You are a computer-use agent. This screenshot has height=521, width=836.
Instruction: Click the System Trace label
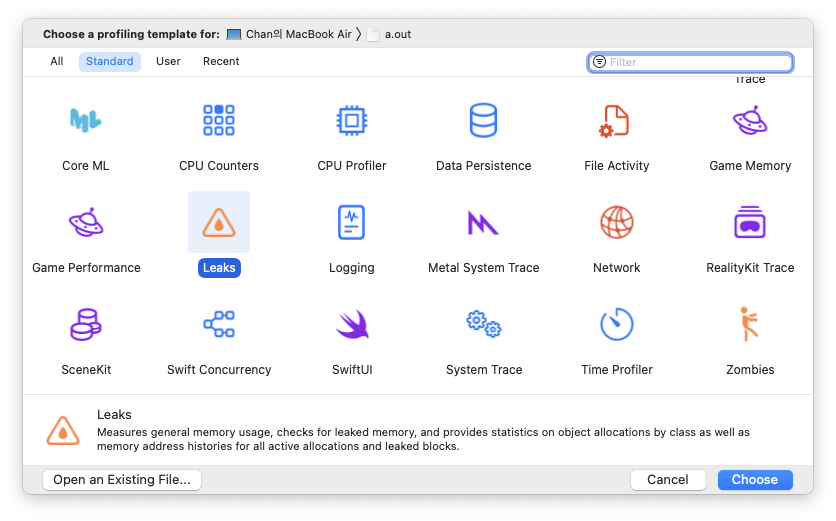pos(484,370)
